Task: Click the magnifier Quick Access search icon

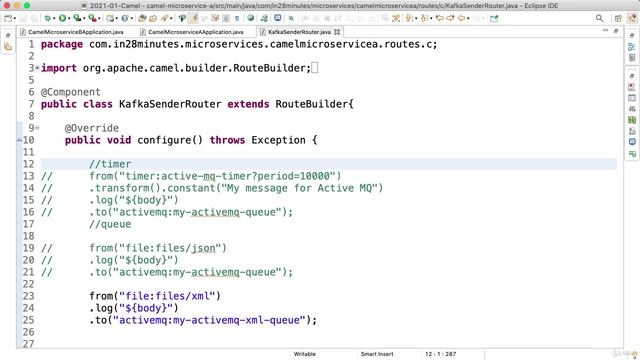Action: pyautogui.click(x=599, y=18)
